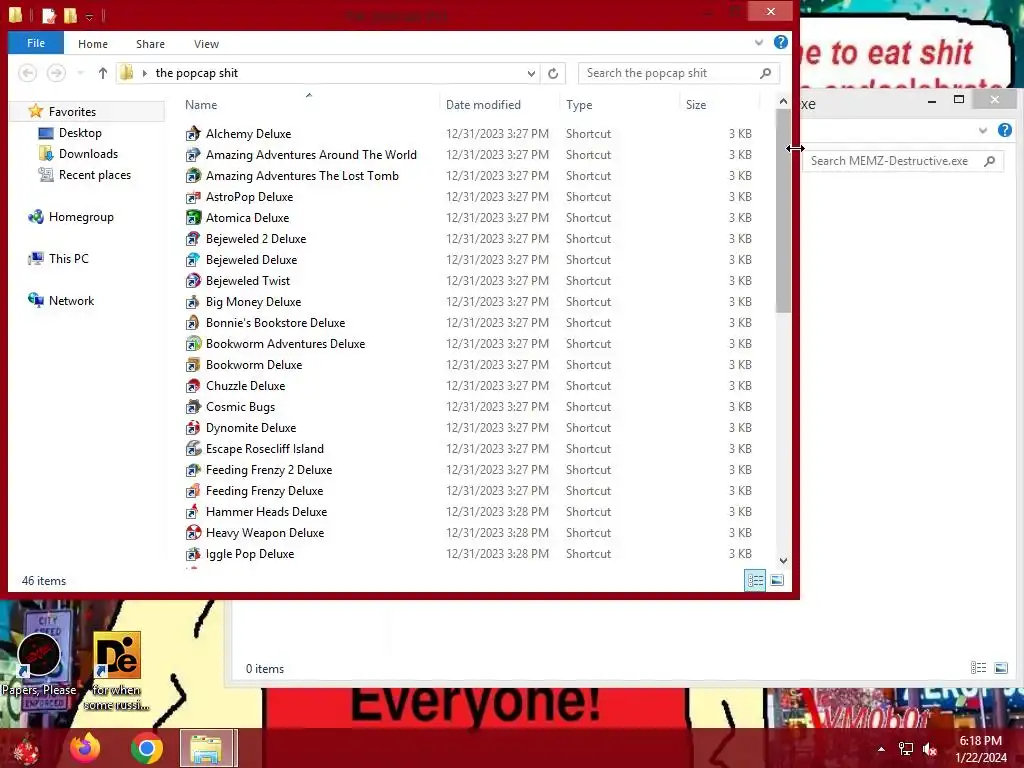This screenshot has width=1024, height=768.
Task: Click the AstroPop Deluxe shortcut icon
Action: pos(193,197)
